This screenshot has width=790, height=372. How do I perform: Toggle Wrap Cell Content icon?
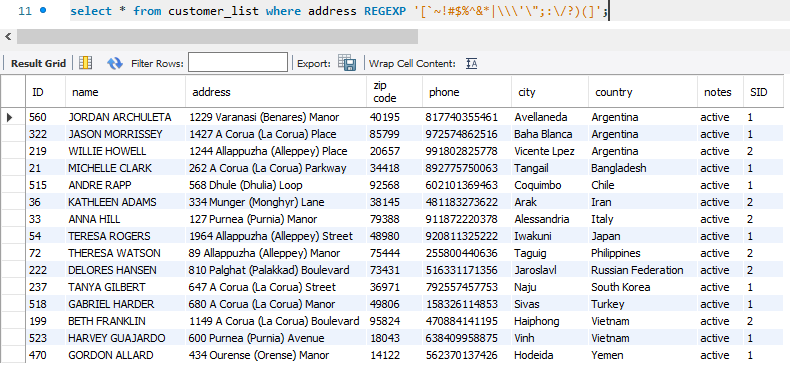(x=472, y=64)
